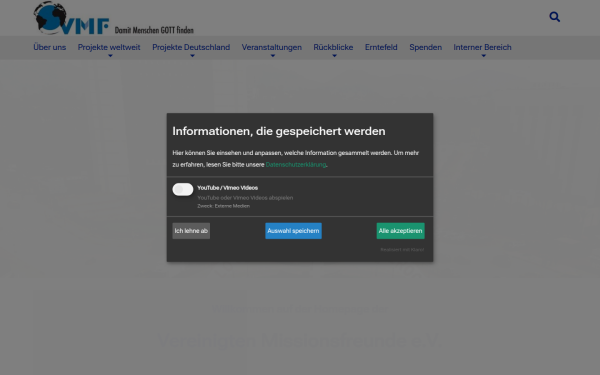Expand the Projekte weltweit dropdown arrow
The image size is (600, 375).
(110, 56)
